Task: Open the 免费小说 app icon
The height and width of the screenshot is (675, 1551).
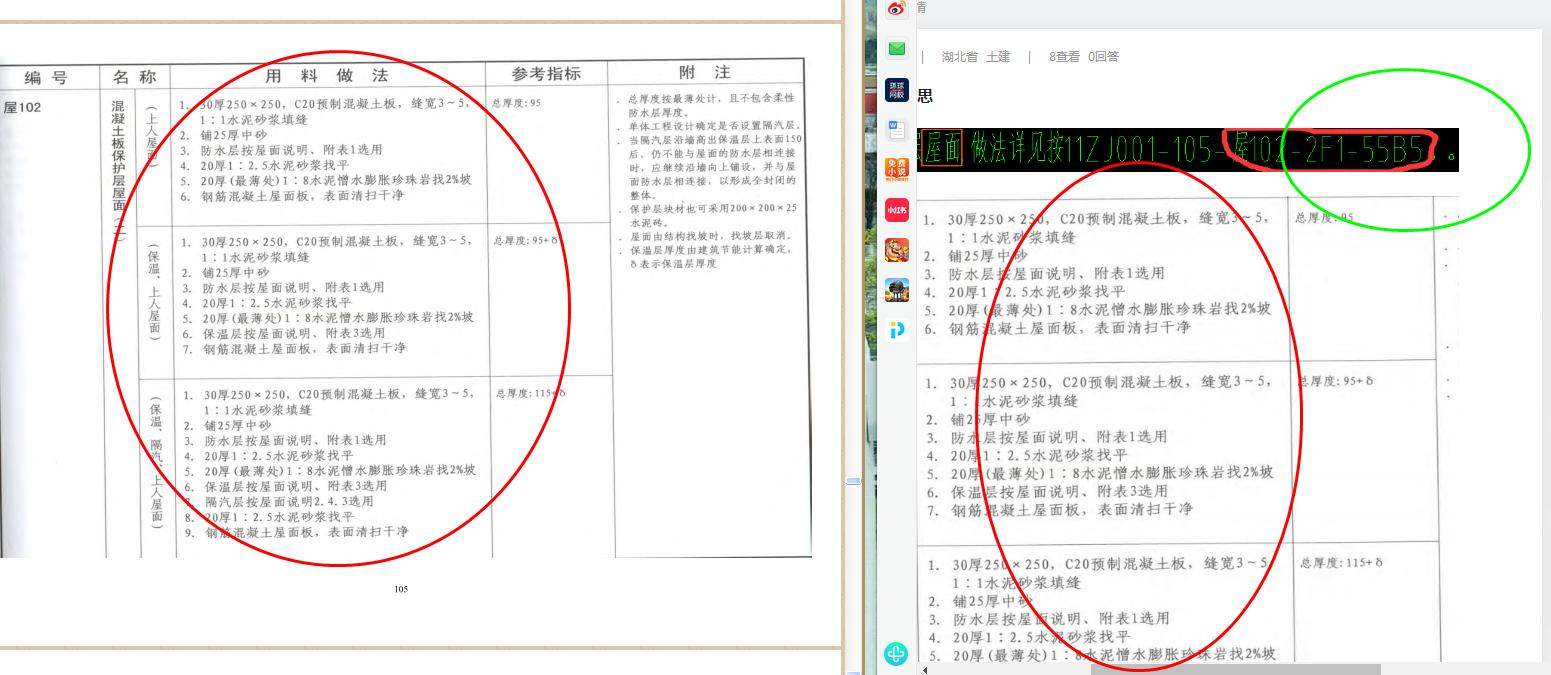Action: [897, 169]
